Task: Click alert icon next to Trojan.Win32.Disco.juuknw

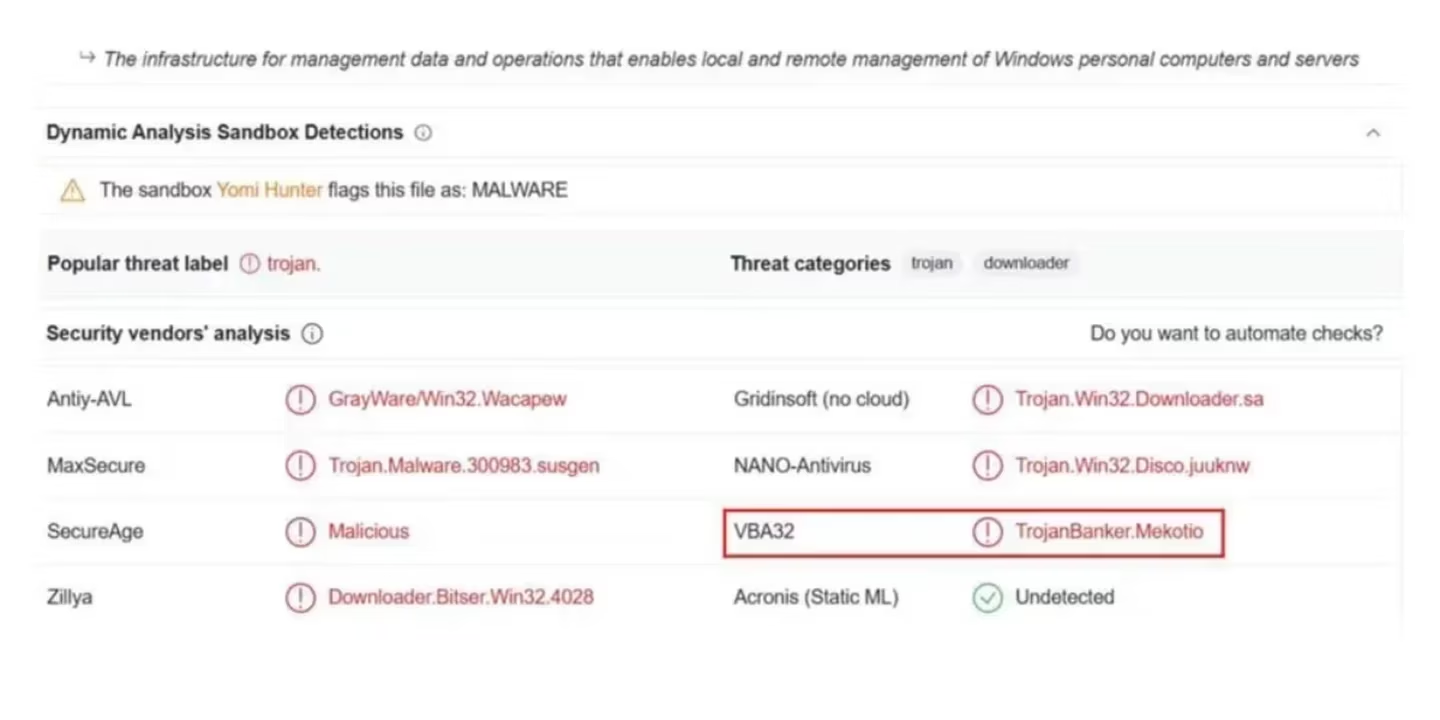Action: coord(987,466)
